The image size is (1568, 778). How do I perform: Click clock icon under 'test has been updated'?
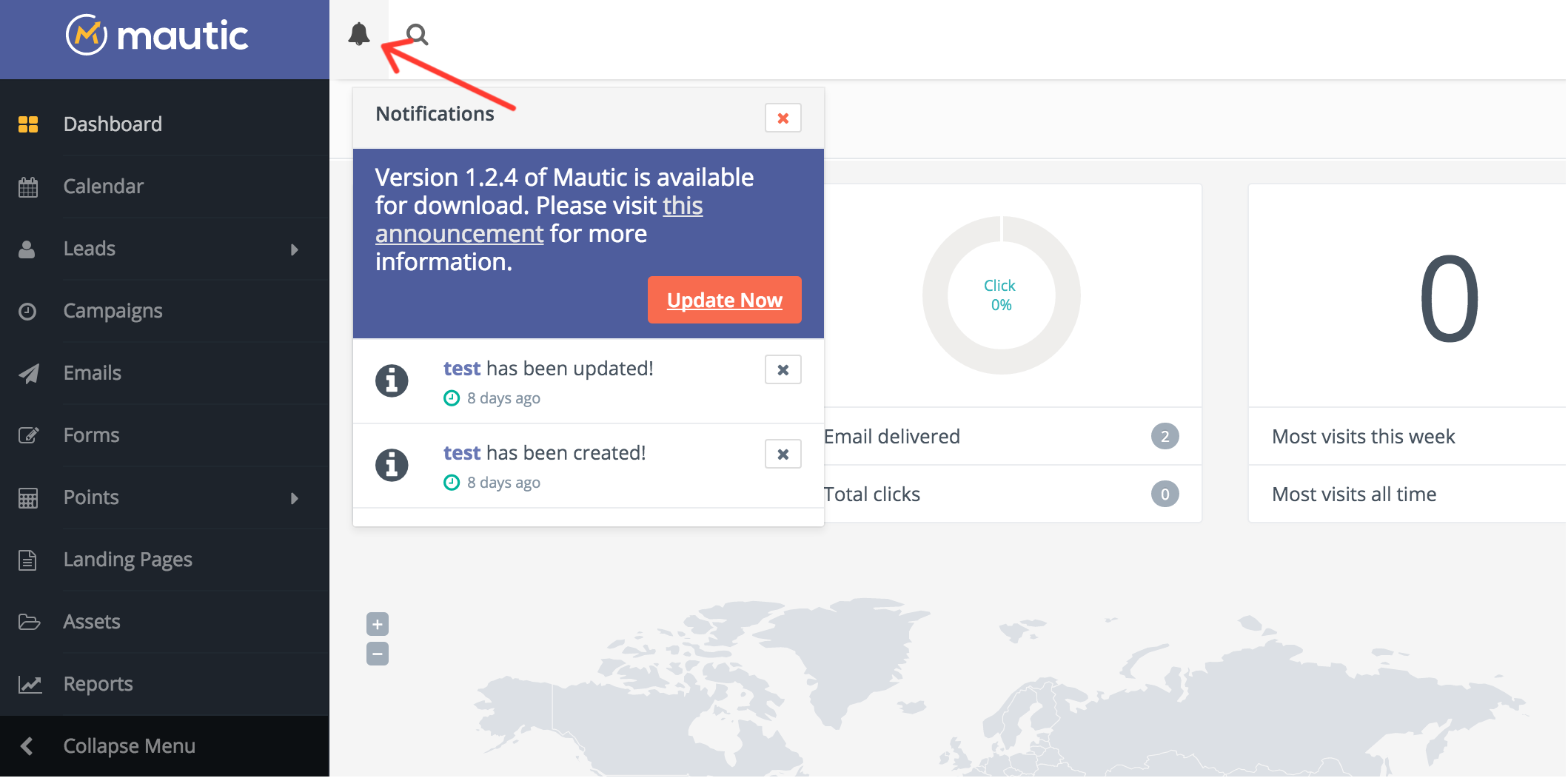coord(452,398)
